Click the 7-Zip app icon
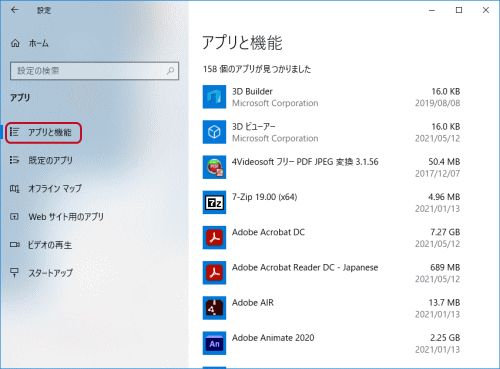The image size is (500, 369). click(x=214, y=202)
